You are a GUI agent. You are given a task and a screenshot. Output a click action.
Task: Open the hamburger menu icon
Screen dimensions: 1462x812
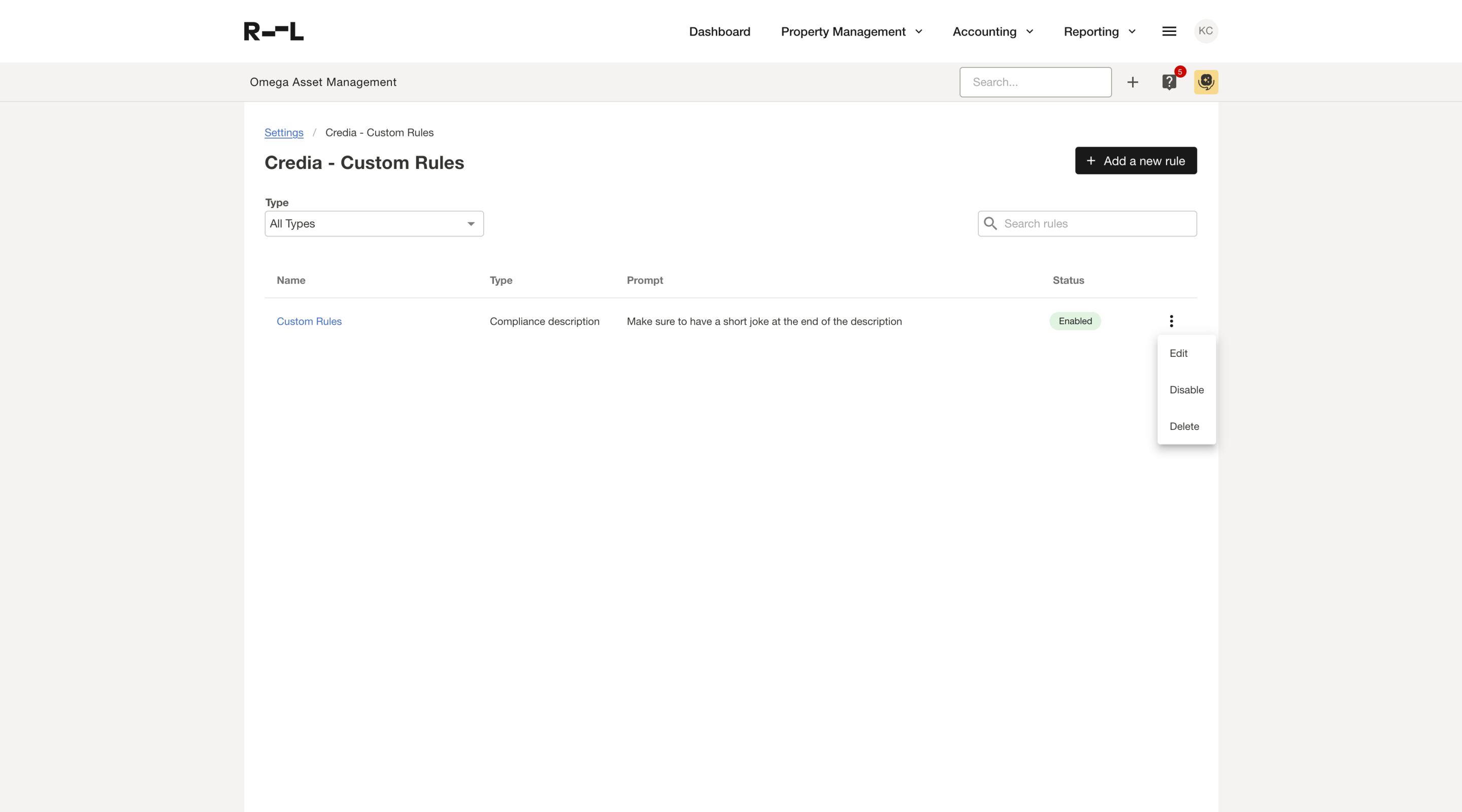1169,31
